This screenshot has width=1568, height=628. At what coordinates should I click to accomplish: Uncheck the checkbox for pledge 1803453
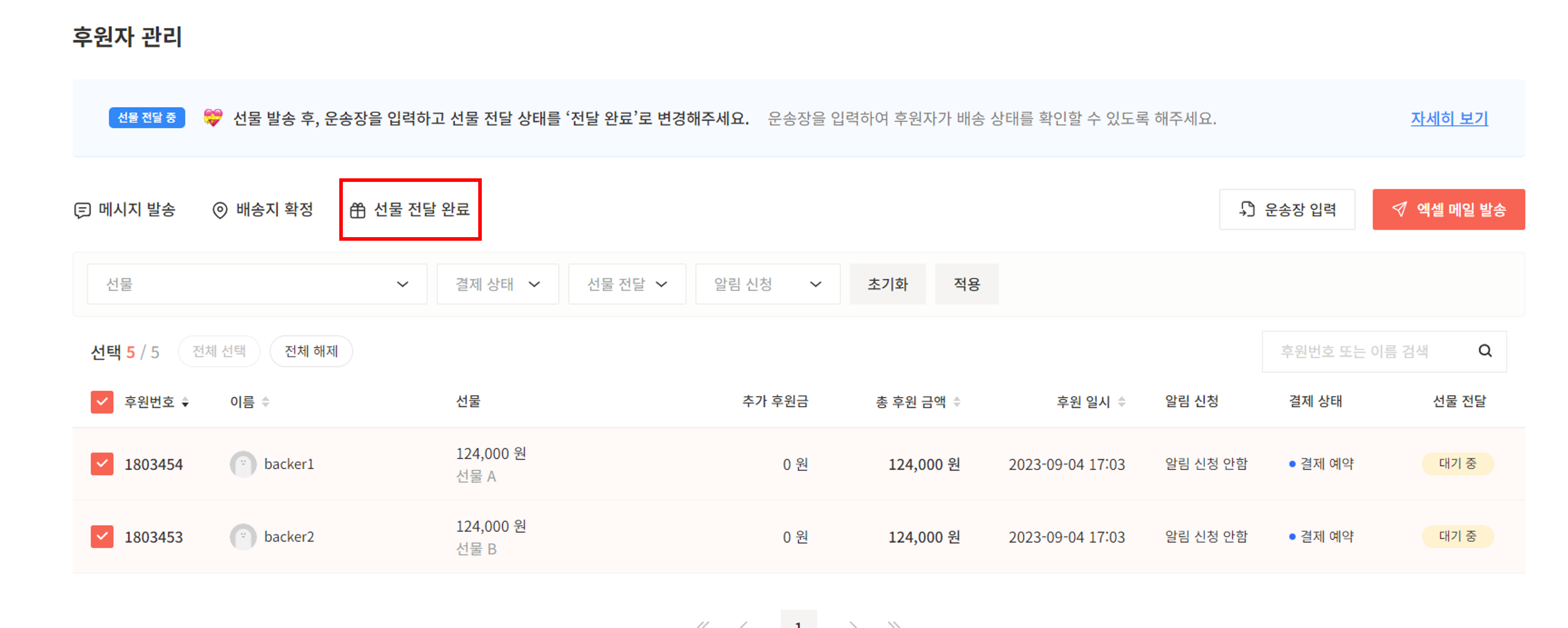[102, 537]
